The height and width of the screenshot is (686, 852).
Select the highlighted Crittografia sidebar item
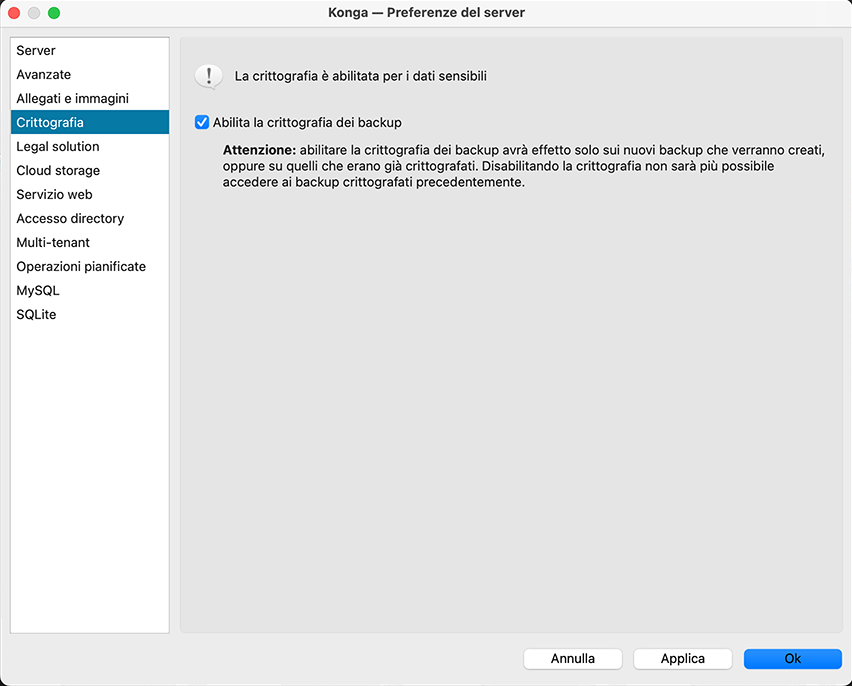point(50,122)
